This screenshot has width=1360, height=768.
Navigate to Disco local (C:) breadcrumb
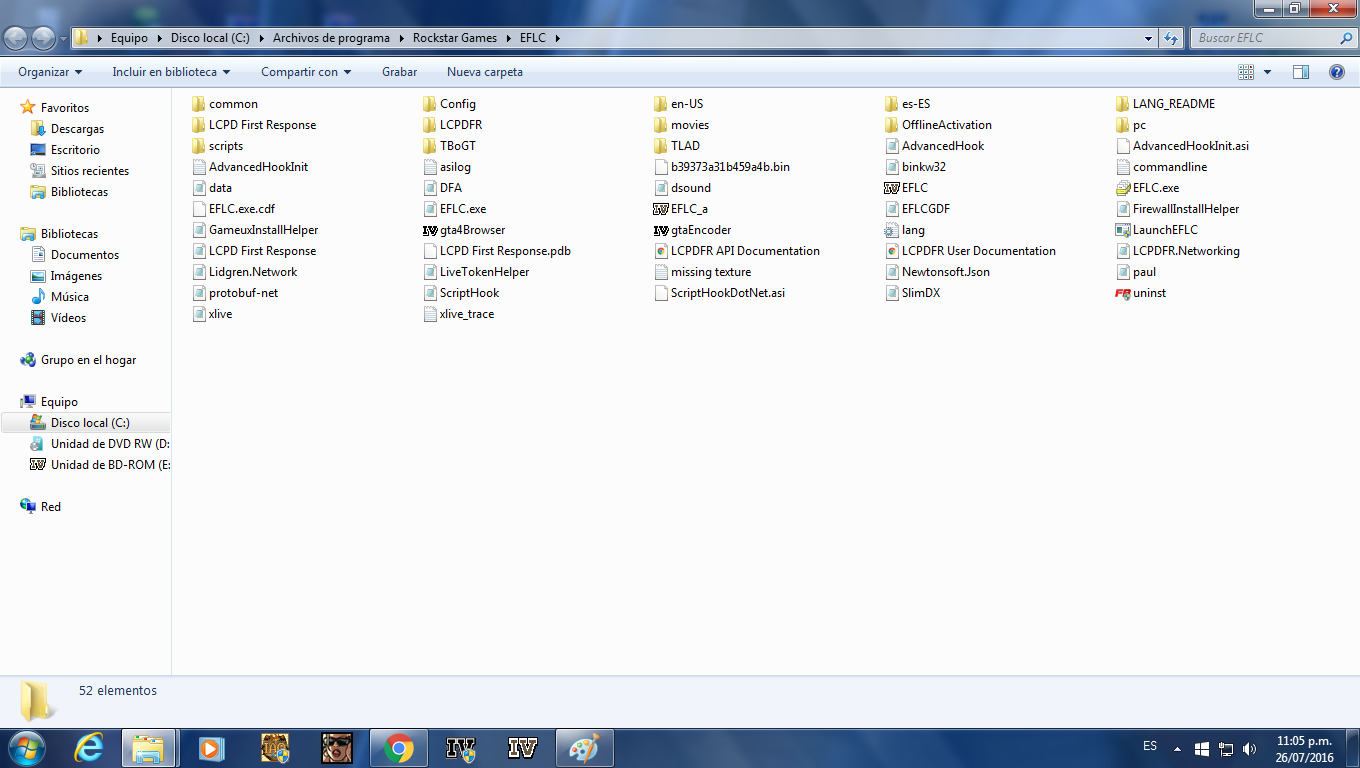tap(210, 38)
